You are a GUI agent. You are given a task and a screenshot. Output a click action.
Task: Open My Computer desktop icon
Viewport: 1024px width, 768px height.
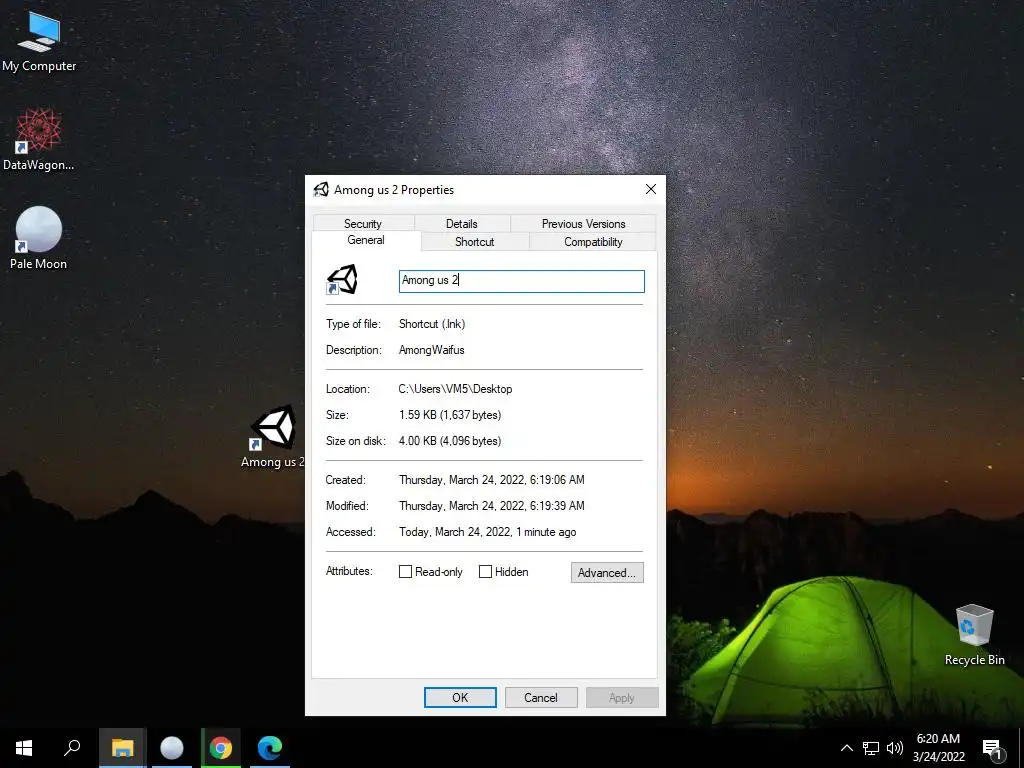point(39,41)
